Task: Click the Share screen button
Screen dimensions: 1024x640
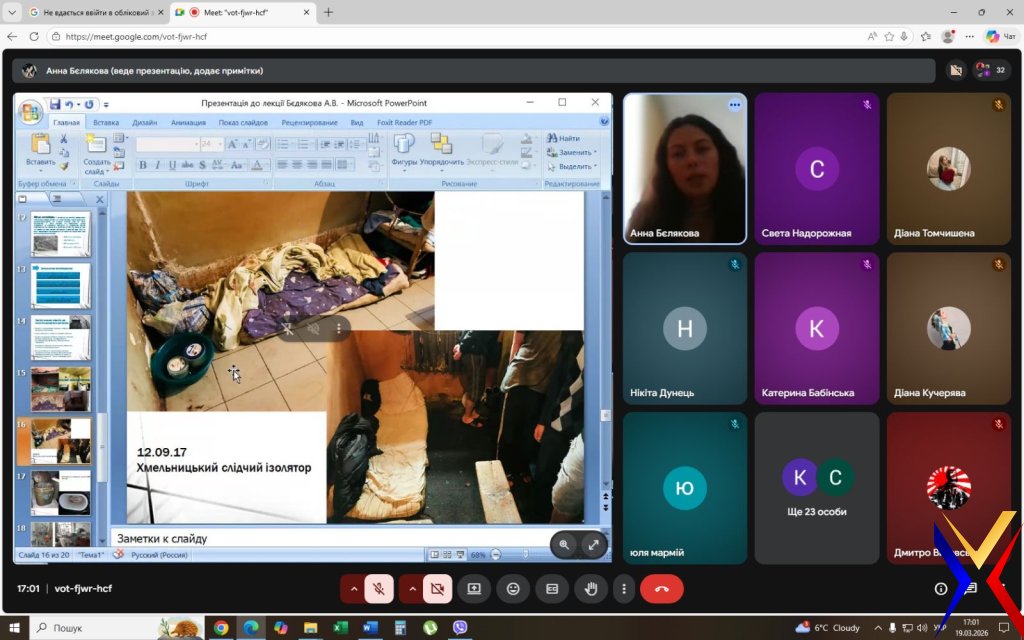Action: click(x=475, y=589)
